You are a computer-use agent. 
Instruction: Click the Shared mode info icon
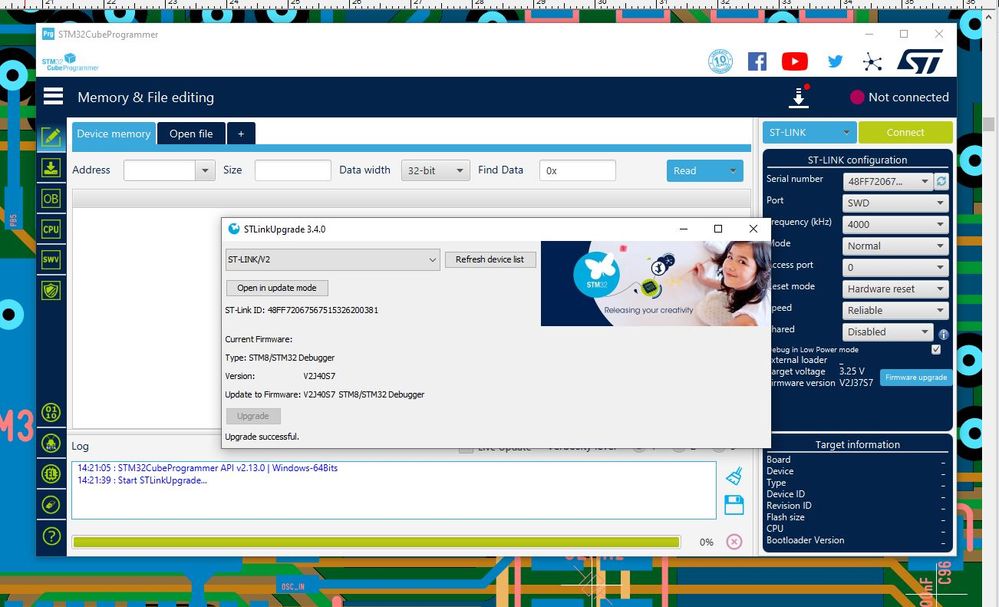click(x=944, y=334)
